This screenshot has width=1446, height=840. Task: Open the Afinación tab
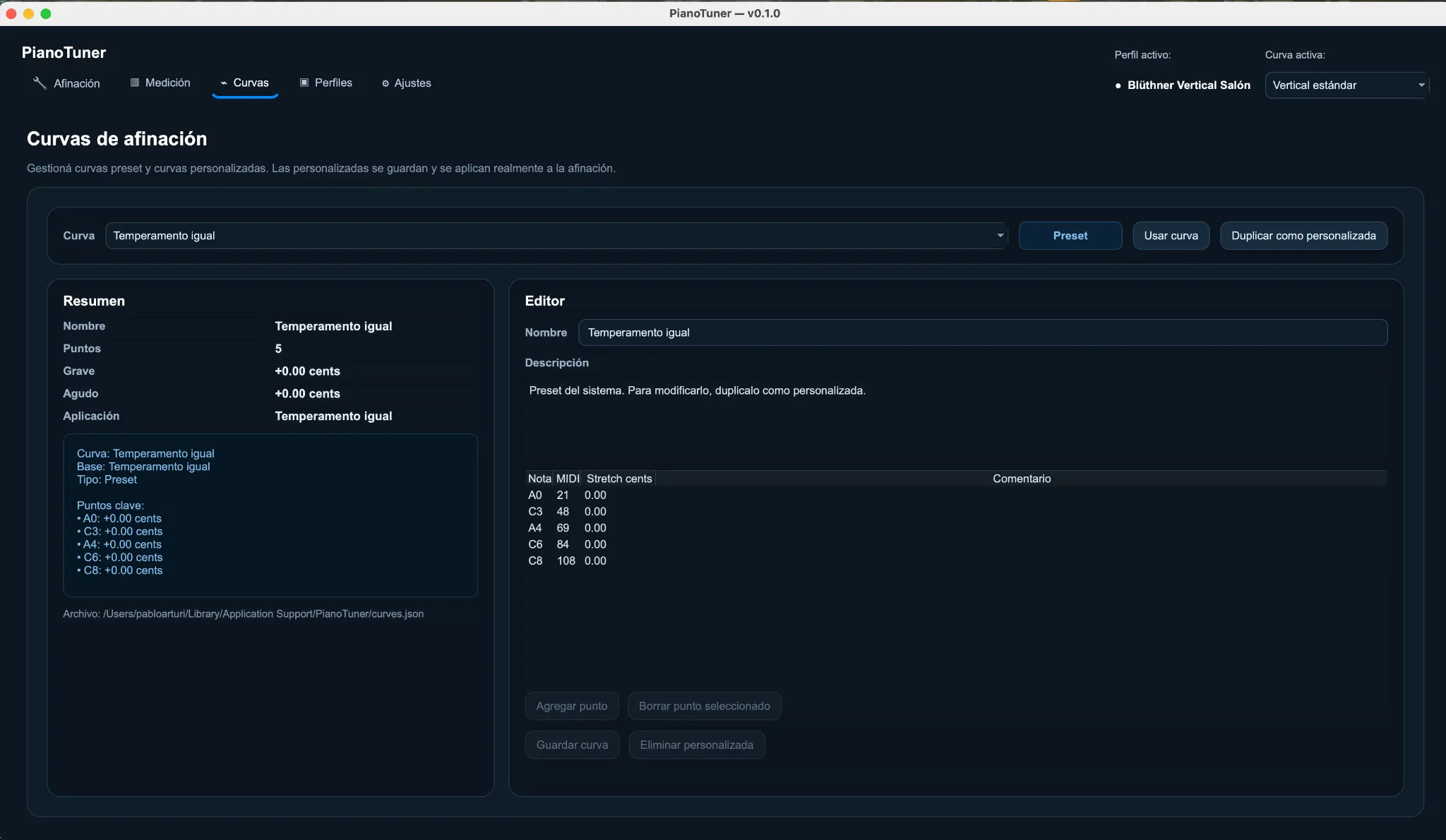(66, 83)
